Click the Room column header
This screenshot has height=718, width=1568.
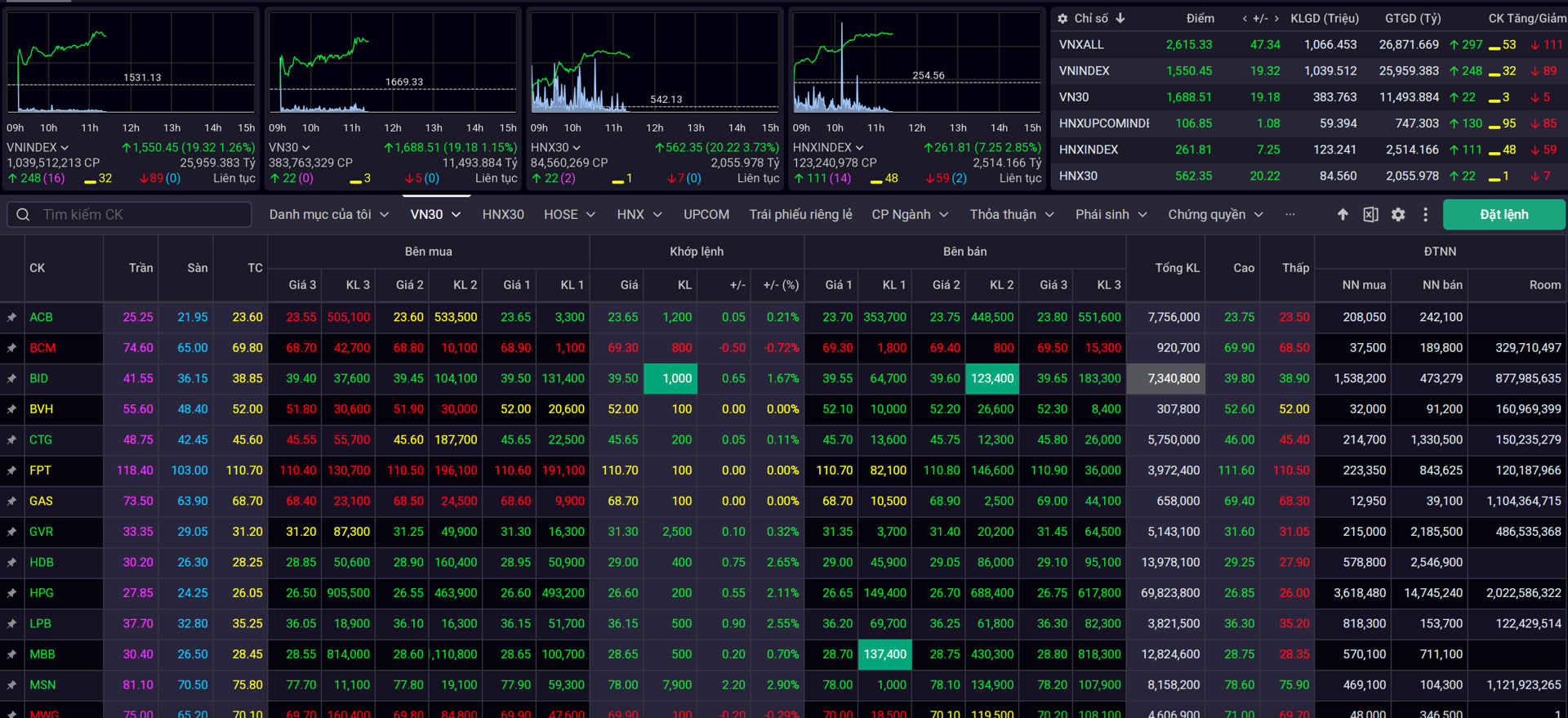pyautogui.click(x=1544, y=285)
